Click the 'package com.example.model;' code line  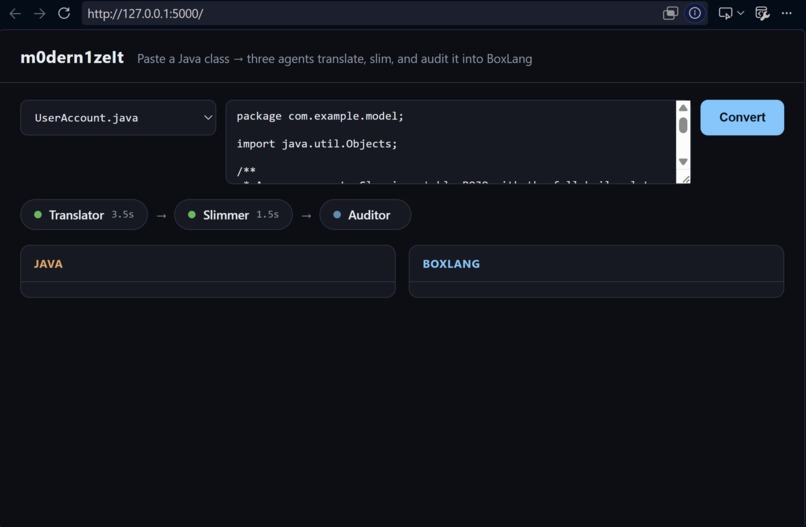320,116
